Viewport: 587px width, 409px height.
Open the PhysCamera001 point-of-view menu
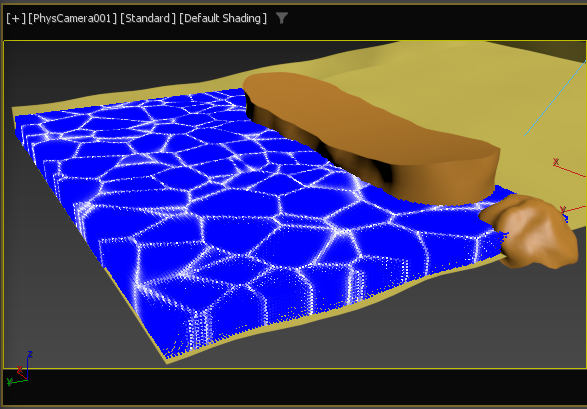[73, 18]
